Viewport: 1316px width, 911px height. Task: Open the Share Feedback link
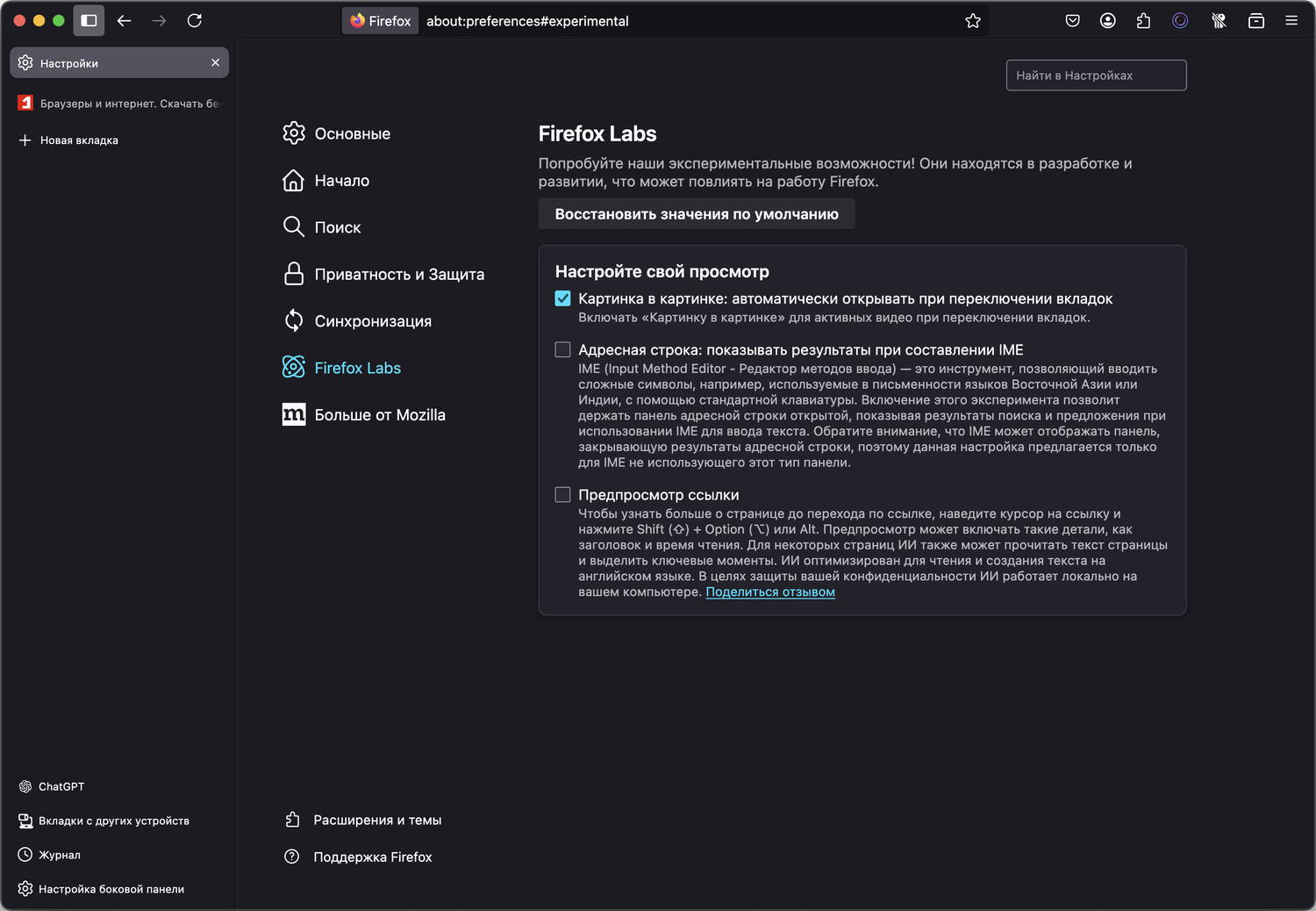(770, 592)
